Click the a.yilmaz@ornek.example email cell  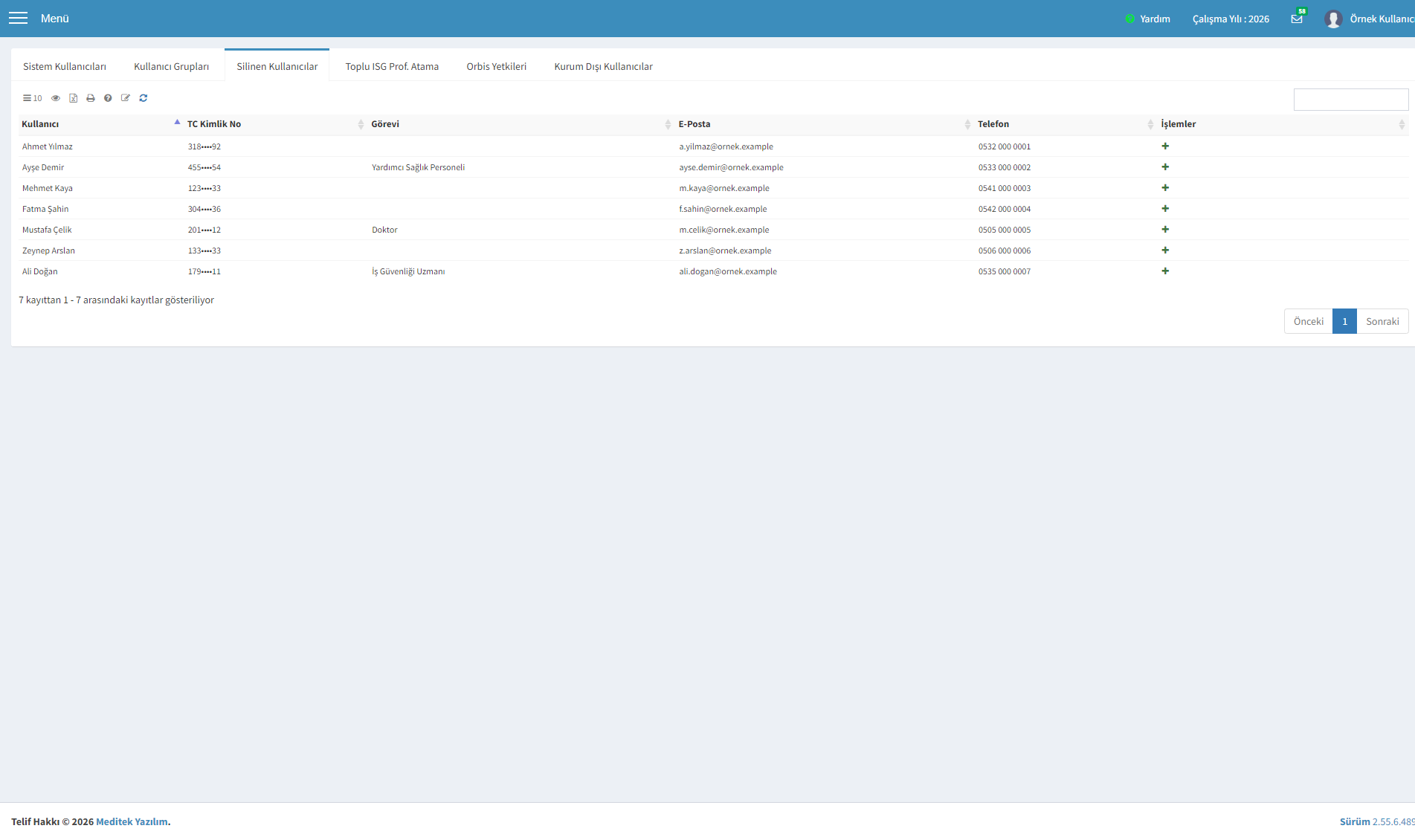pyautogui.click(x=726, y=146)
